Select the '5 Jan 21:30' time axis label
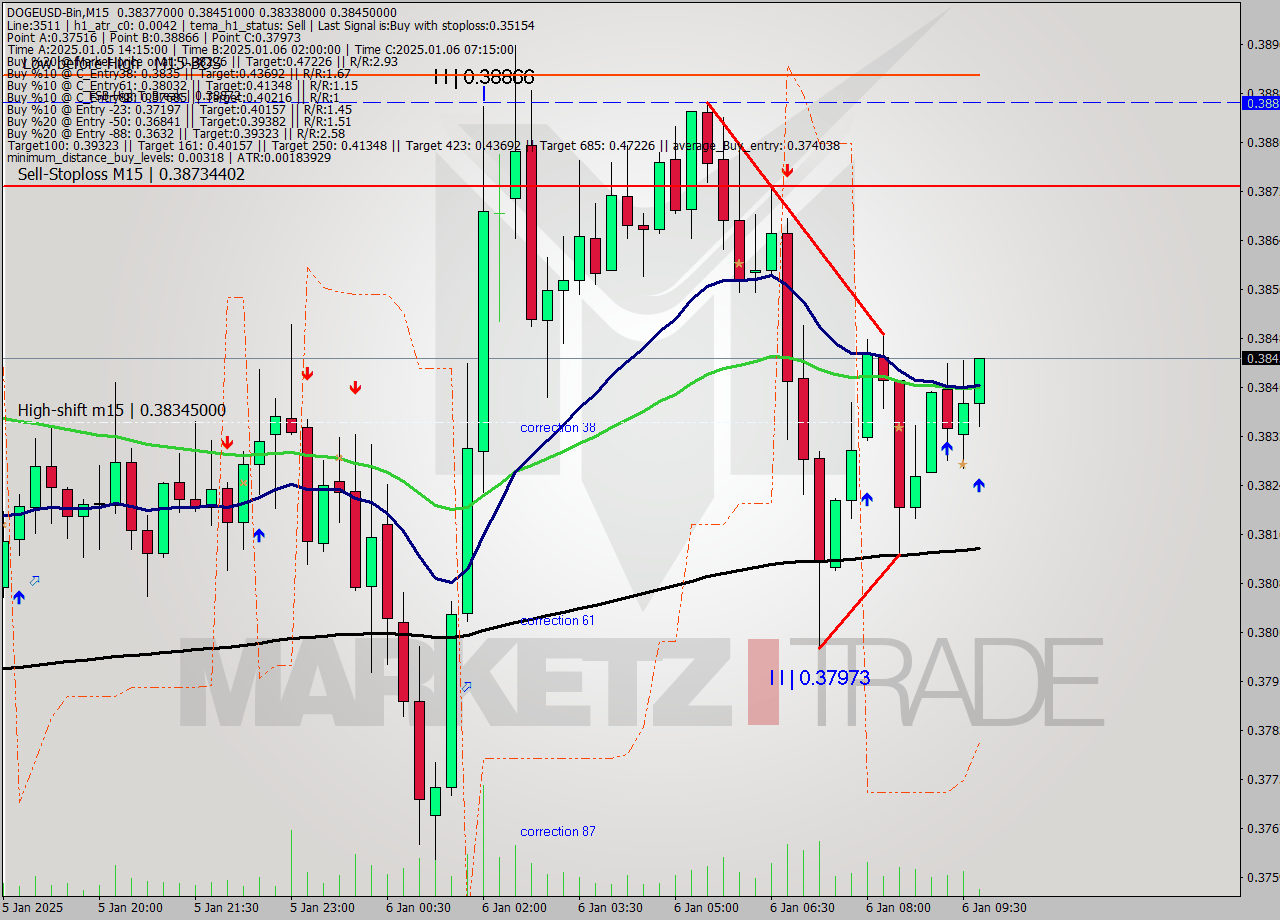Image resolution: width=1280 pixels, height=920 pixels. point(227,908)
